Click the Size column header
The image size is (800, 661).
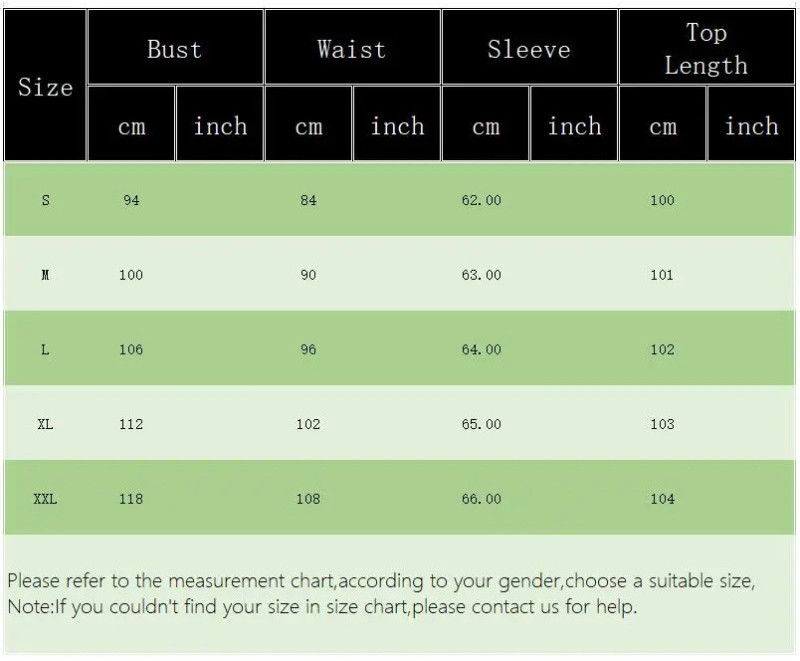(x=45, y=87)
